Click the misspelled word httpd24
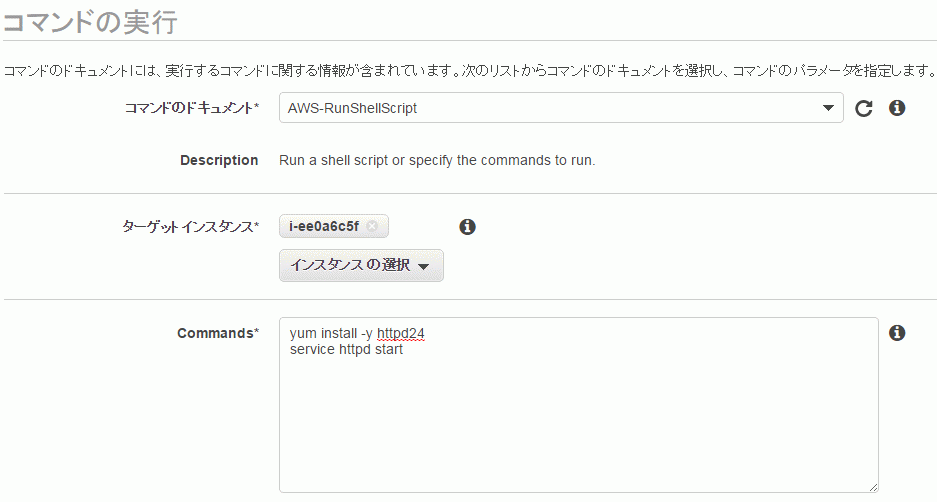937x502 pixels. pyautogui.click(x=400, y=333)
